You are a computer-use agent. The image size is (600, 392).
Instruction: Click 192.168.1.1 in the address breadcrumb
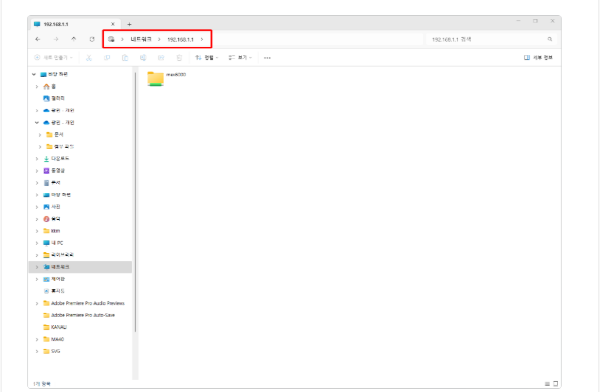(180, 39)
